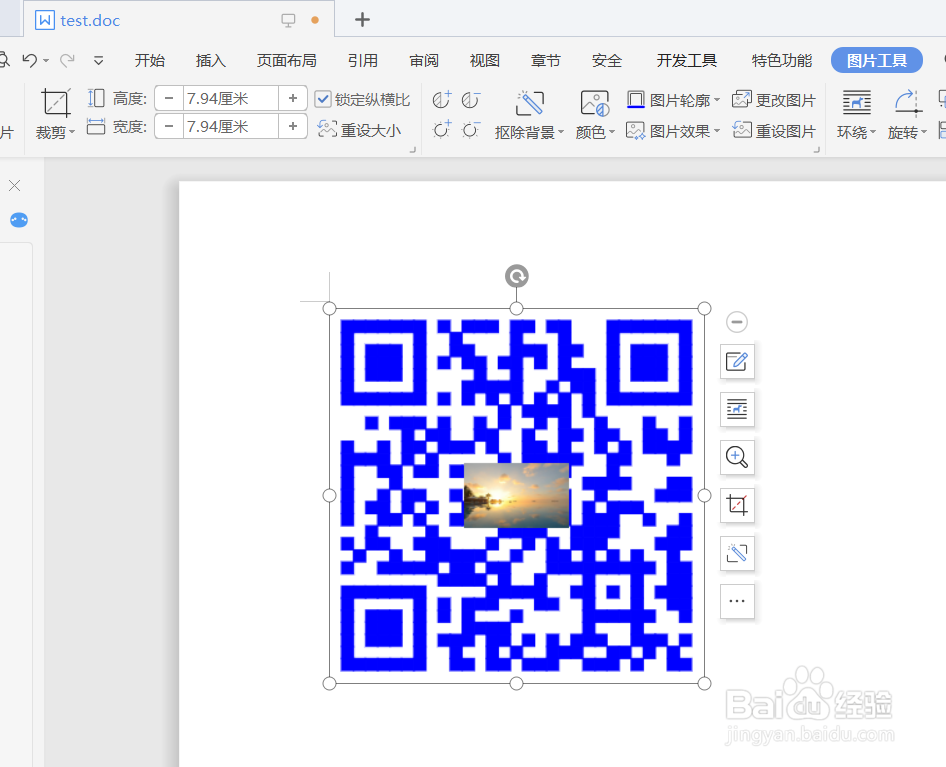Click picture style group dialog launcher arrow
The height and width of the screenshot is (767, 946).
(817, 149)
